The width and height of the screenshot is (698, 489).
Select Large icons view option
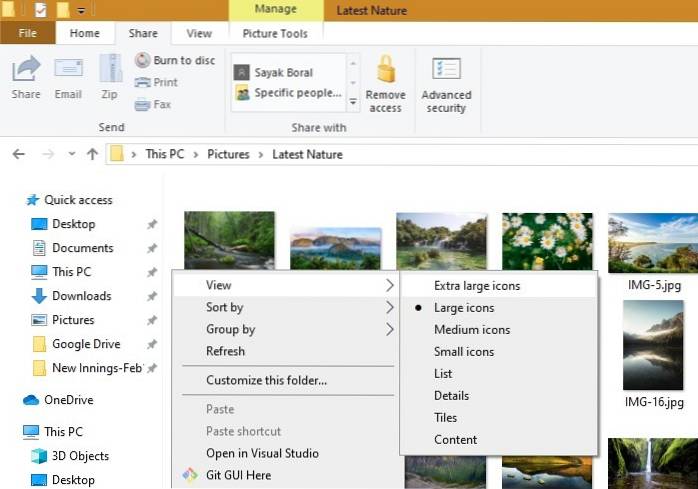point(464,308)
